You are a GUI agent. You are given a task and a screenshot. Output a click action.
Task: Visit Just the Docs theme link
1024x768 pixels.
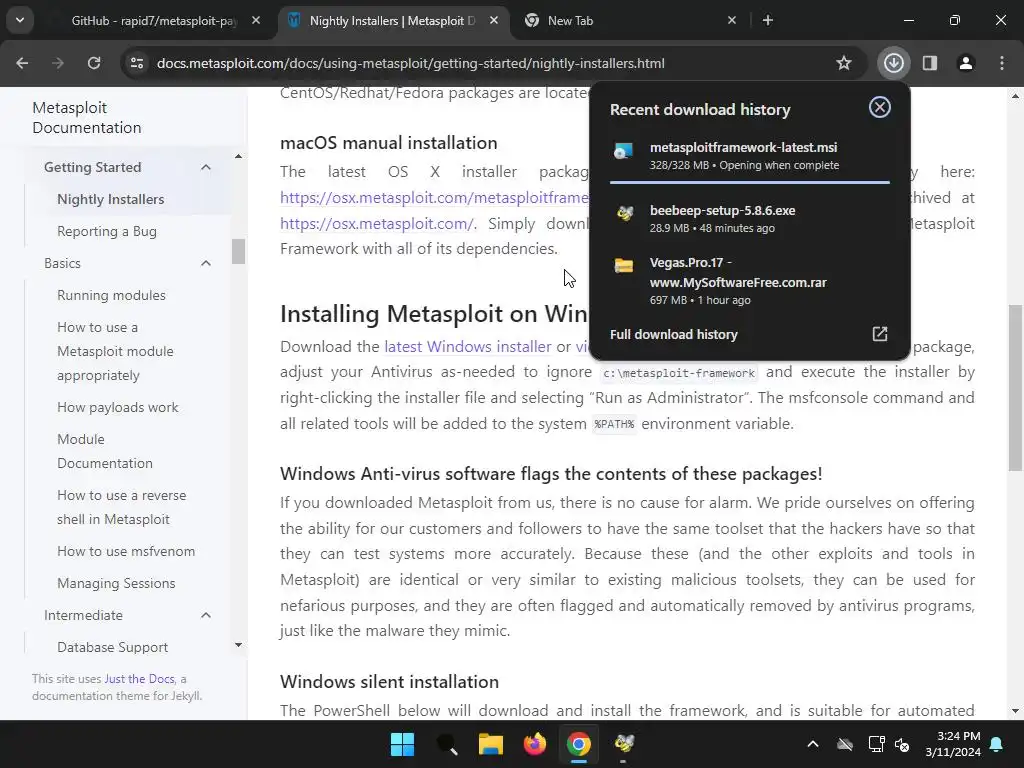[139, 679]
